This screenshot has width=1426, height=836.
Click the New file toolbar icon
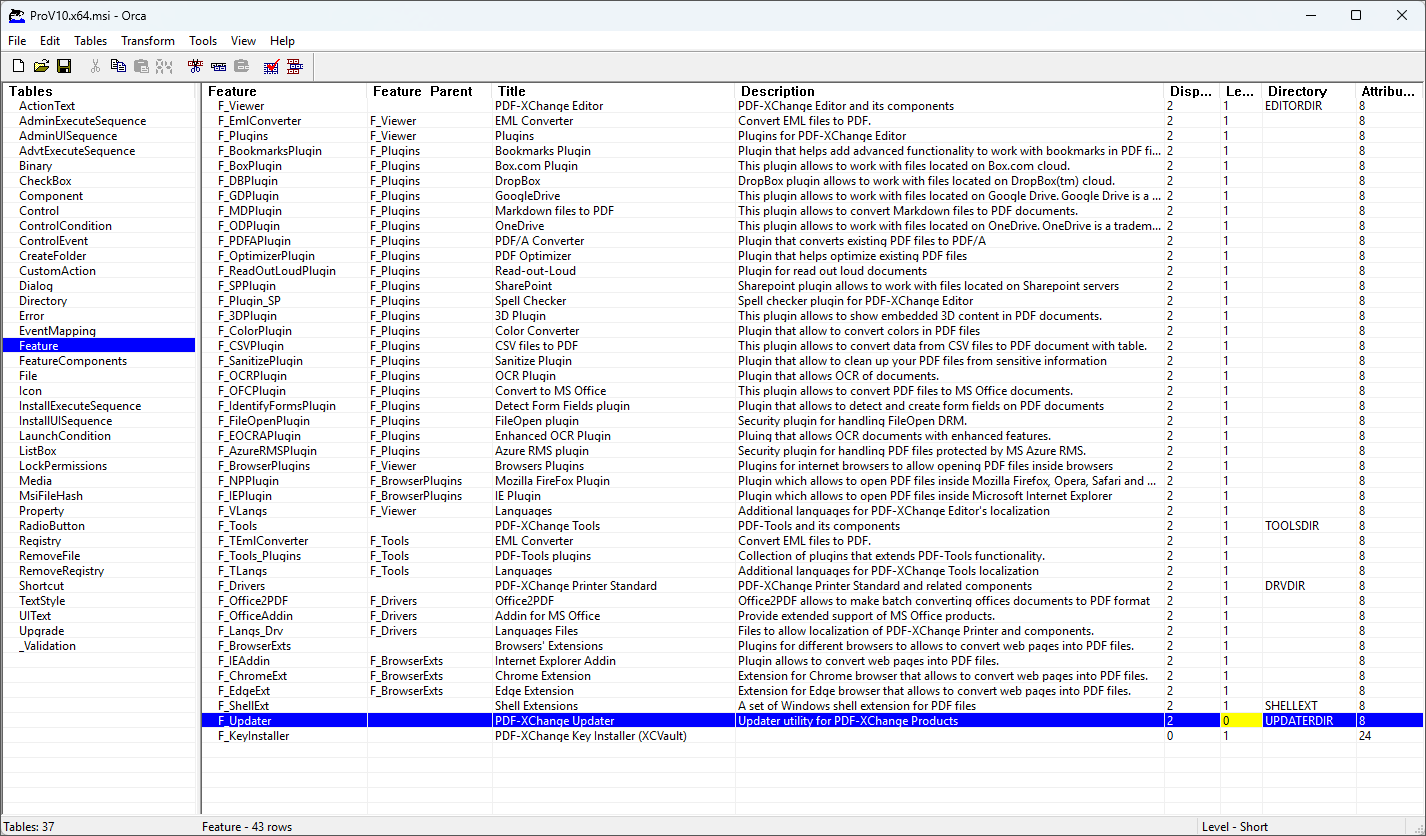click(x=18, y=66)
